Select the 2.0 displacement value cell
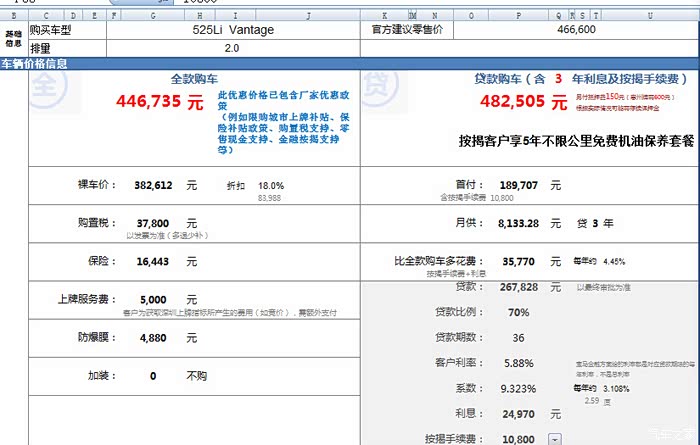Screen dimensions: 700x445 233,48
